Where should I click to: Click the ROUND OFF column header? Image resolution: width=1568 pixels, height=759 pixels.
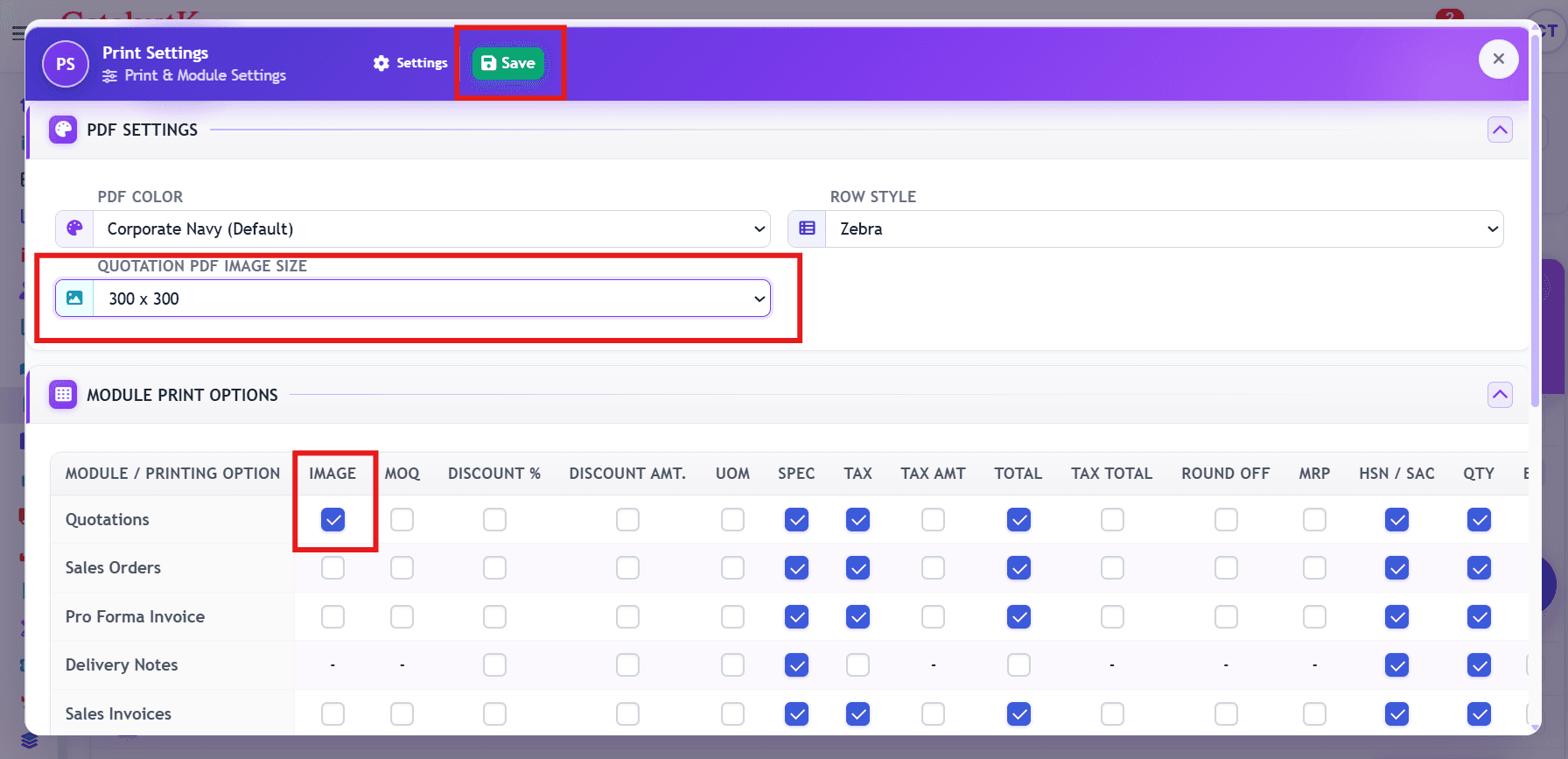(x=1225, y=474)
